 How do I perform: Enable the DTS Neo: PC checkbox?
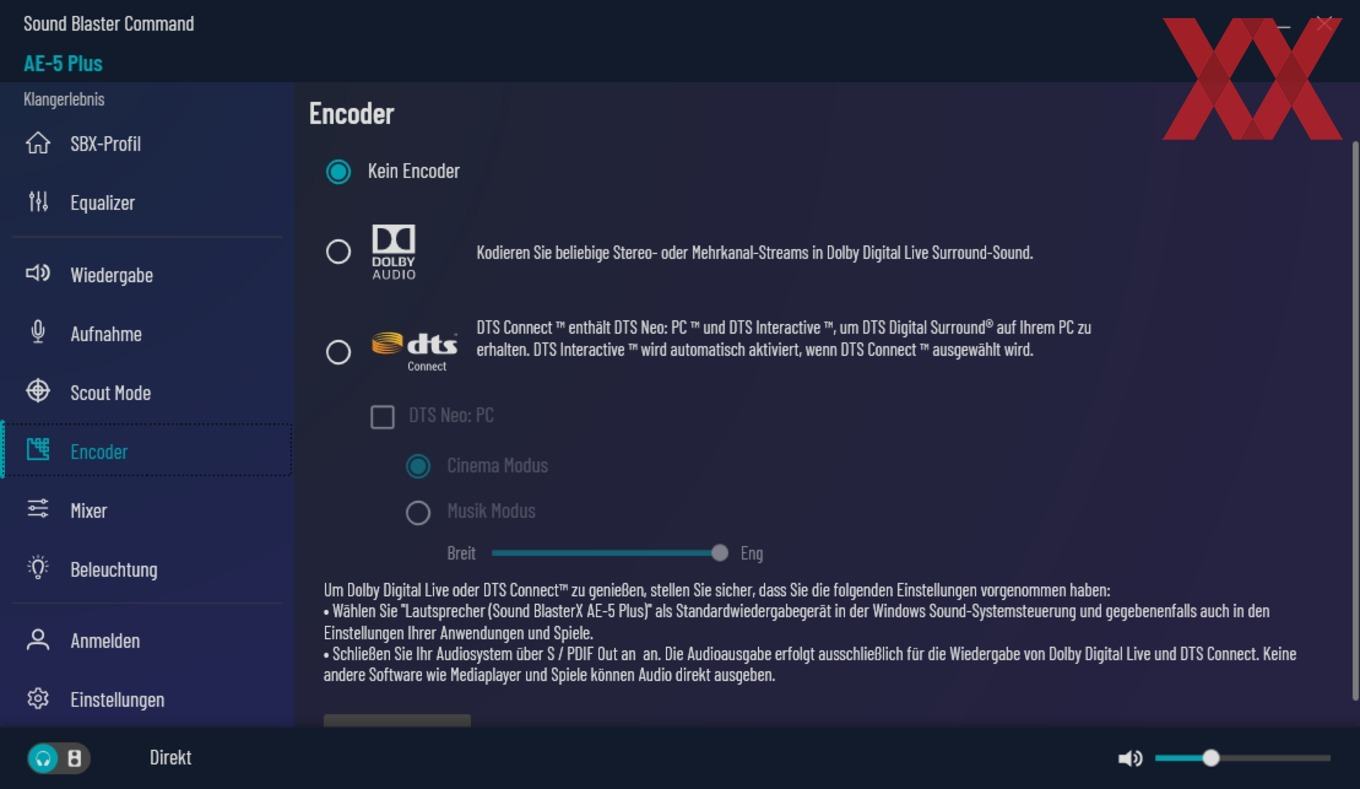[x=382, y=416]
